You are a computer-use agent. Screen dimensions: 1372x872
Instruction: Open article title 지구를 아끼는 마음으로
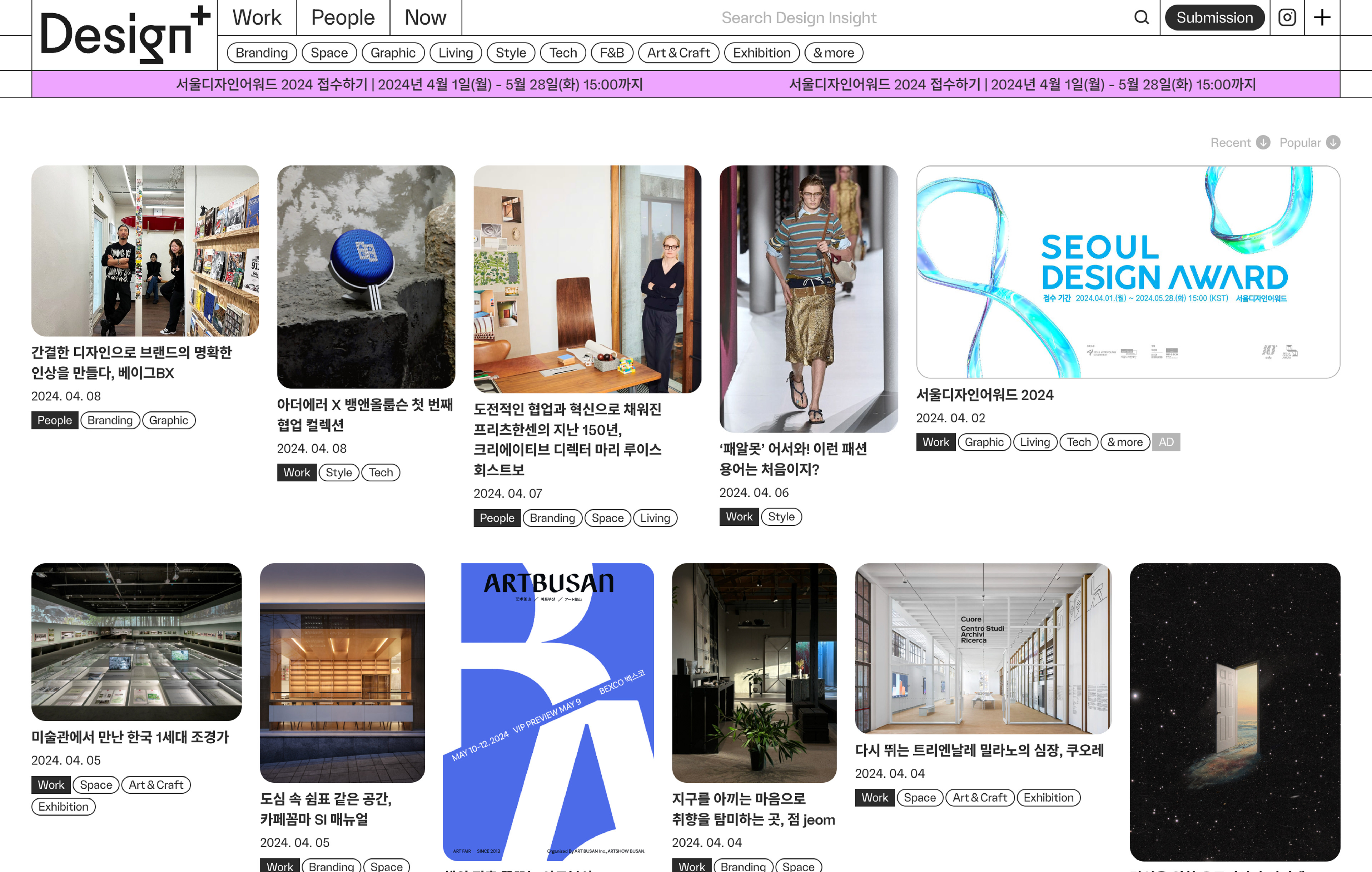(754, 809)
